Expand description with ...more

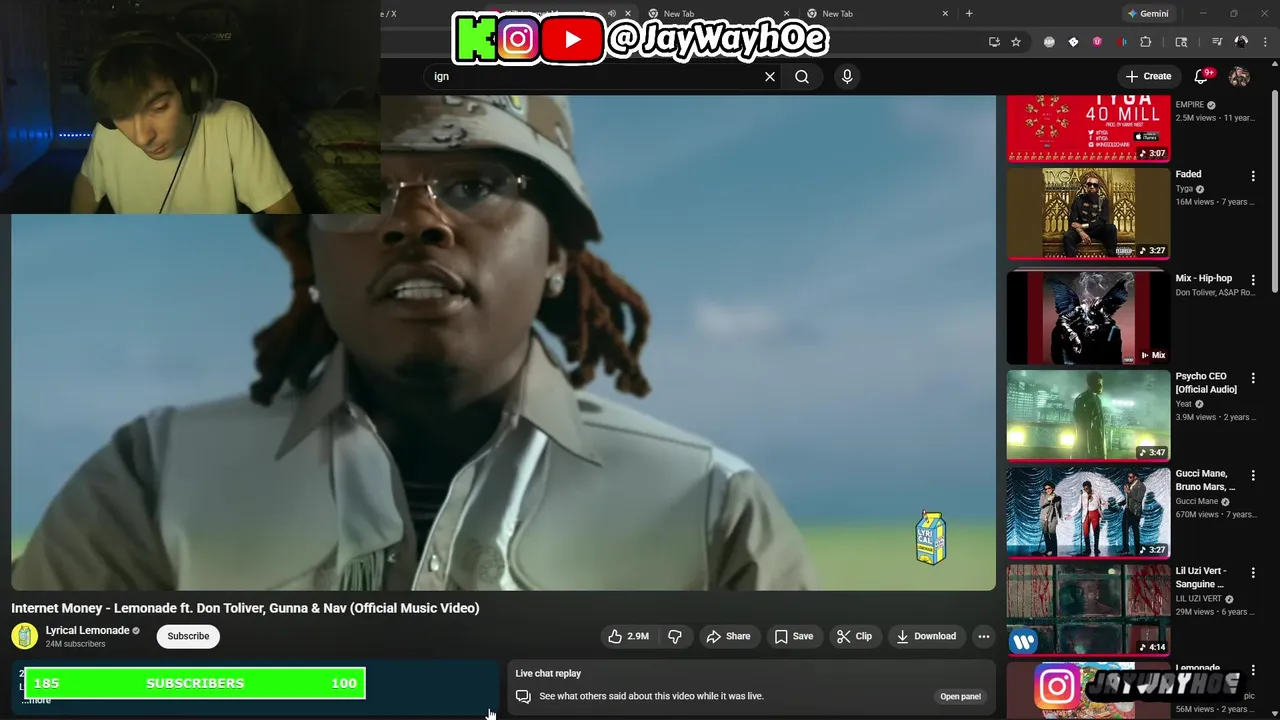pos(37,700)
